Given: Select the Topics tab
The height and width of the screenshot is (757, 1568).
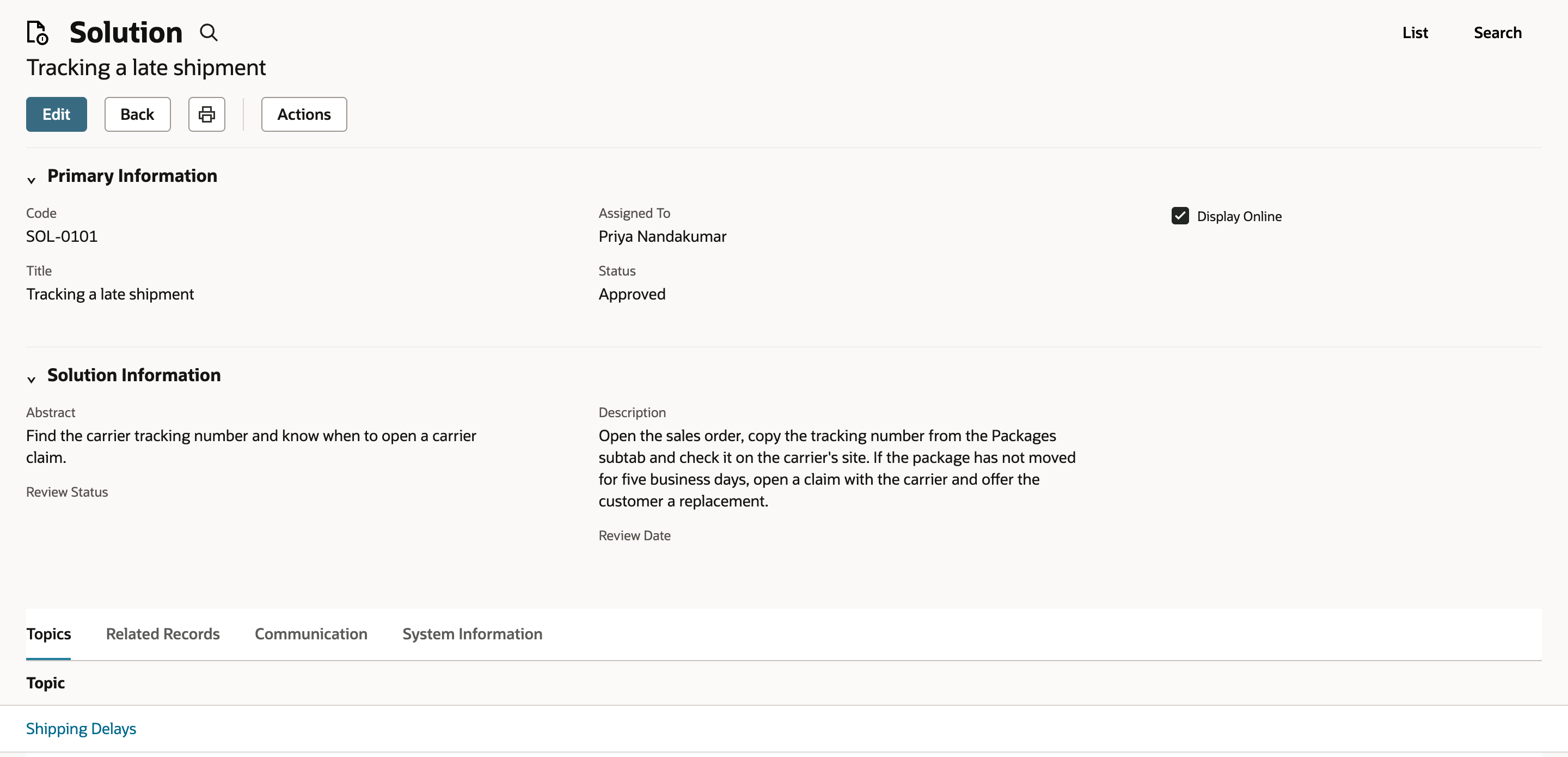Looking at the screenshot, I should pyautogui.click(x=48, y=633).
